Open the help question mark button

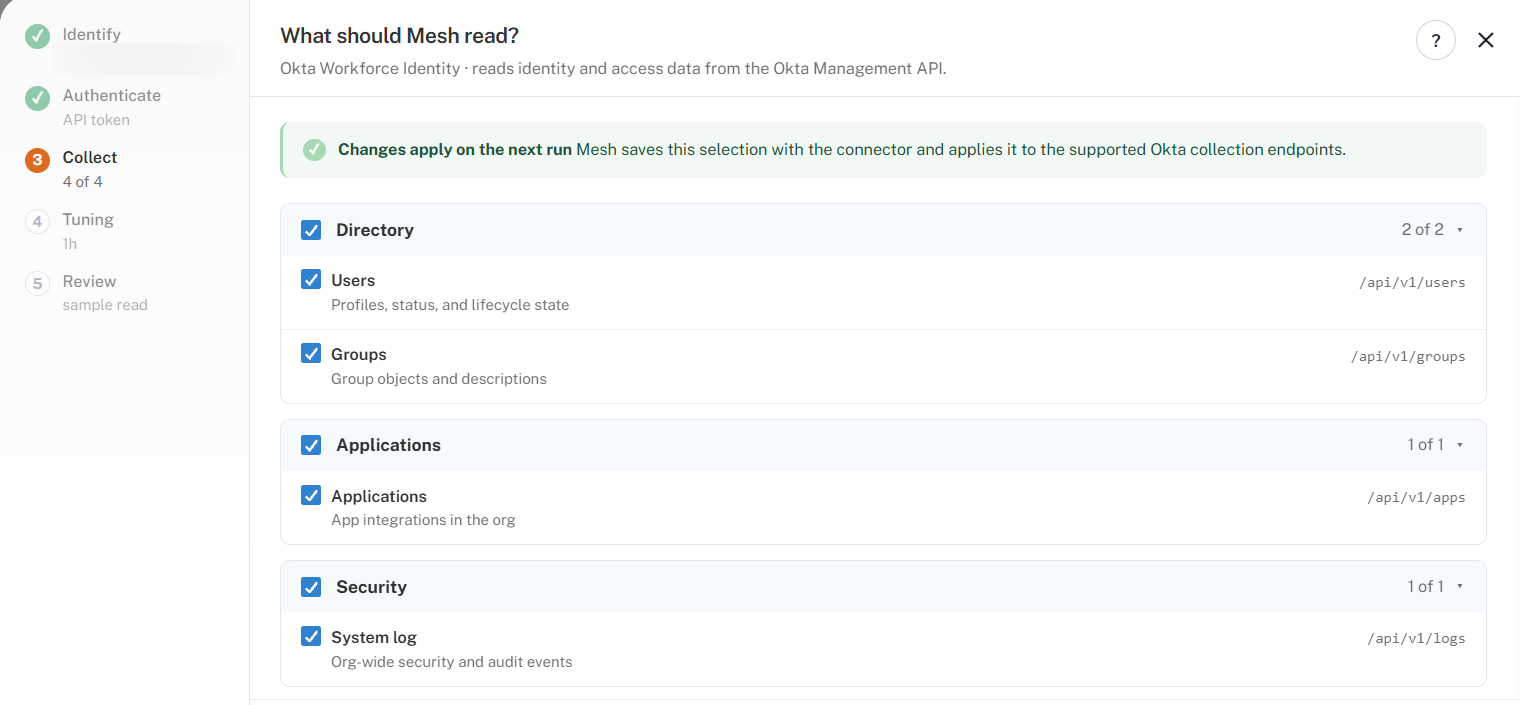[x=1436, y=40]
